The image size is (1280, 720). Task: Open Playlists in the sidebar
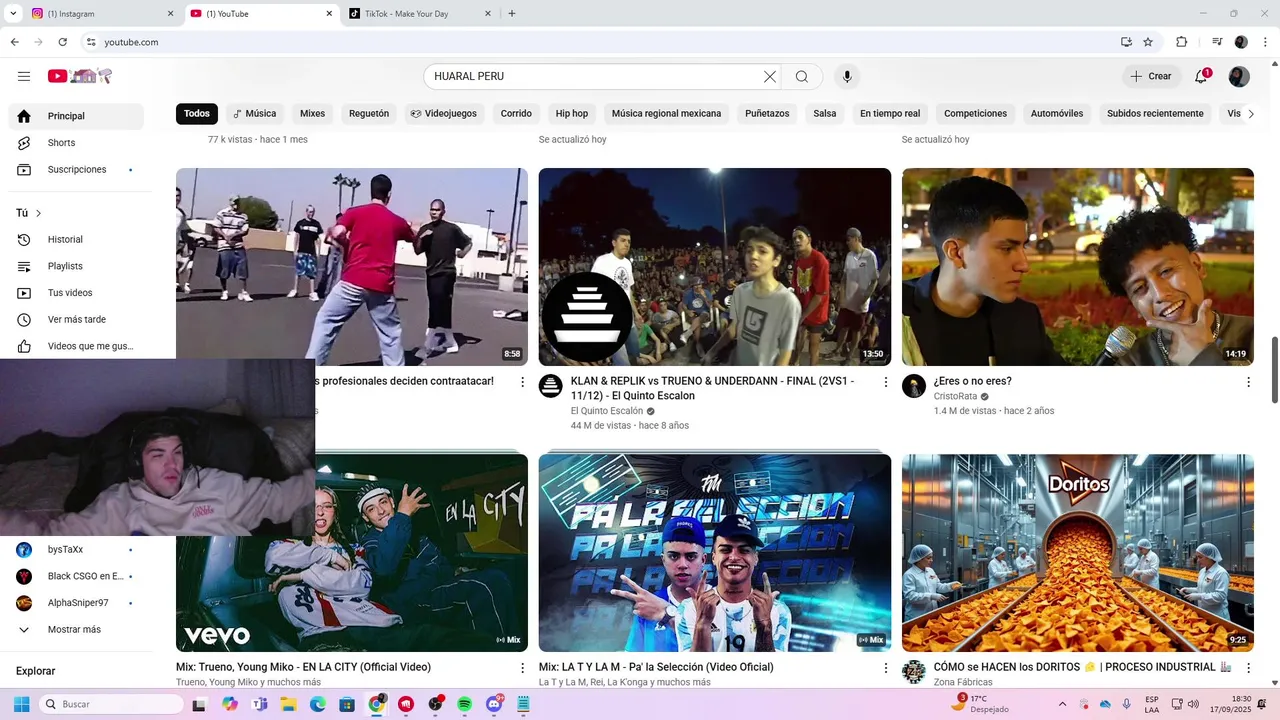[76, 266]
